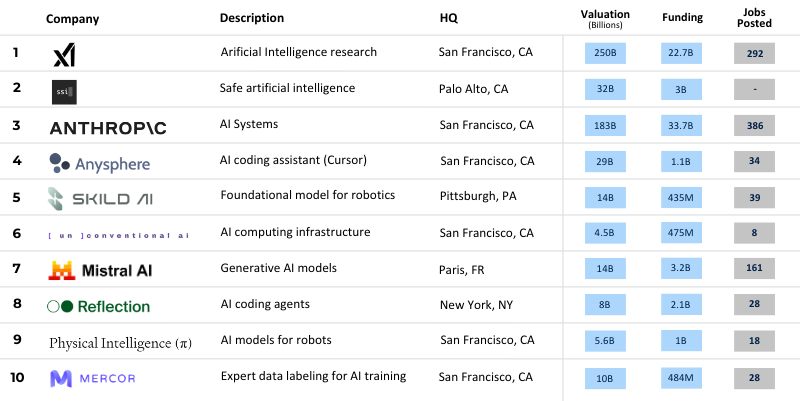The image size is (800, 401).
Task: Click Anthropic's 33.7B funding cell
Action: (682, 125)
